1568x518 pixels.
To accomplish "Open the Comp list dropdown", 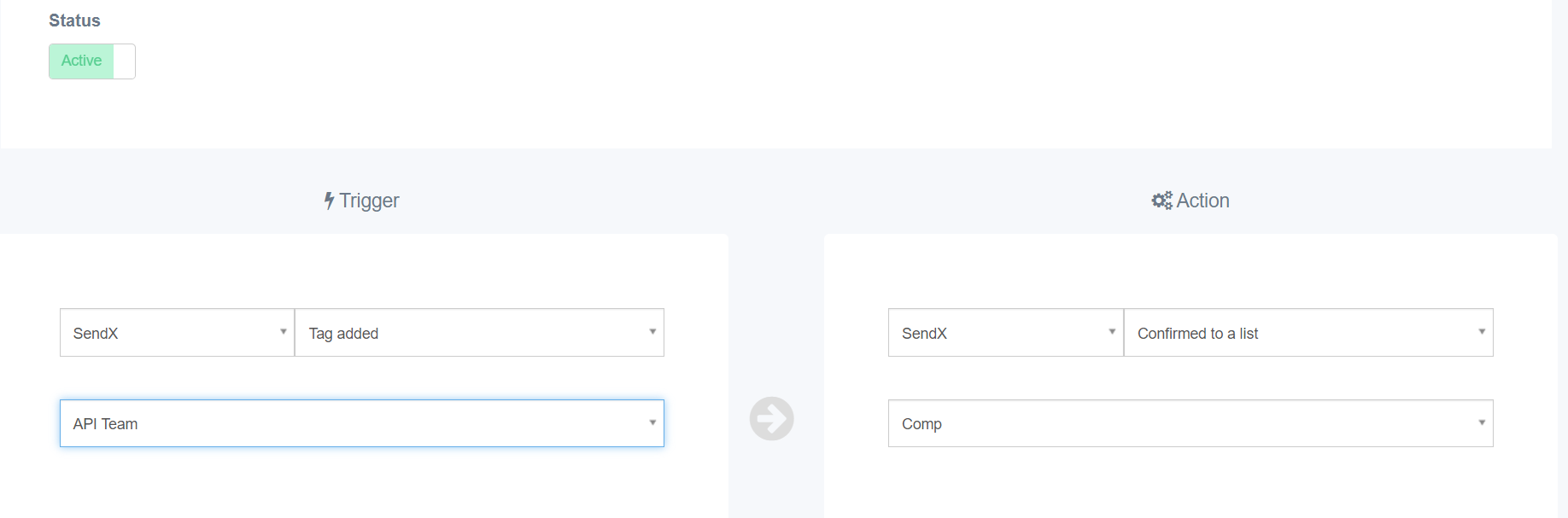I will (1191, 423).
